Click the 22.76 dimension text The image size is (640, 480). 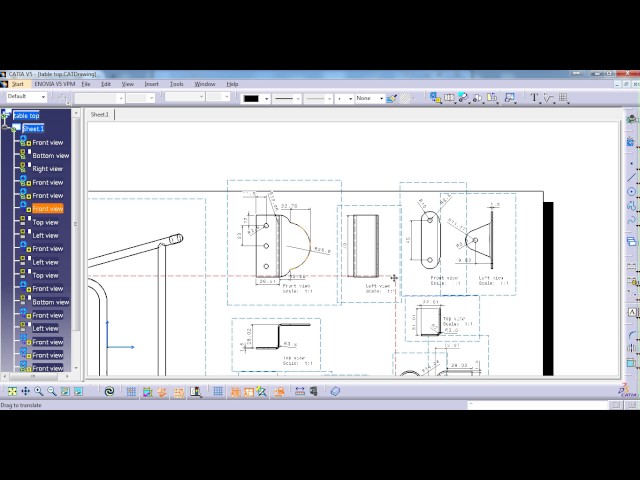click(289, 206)
